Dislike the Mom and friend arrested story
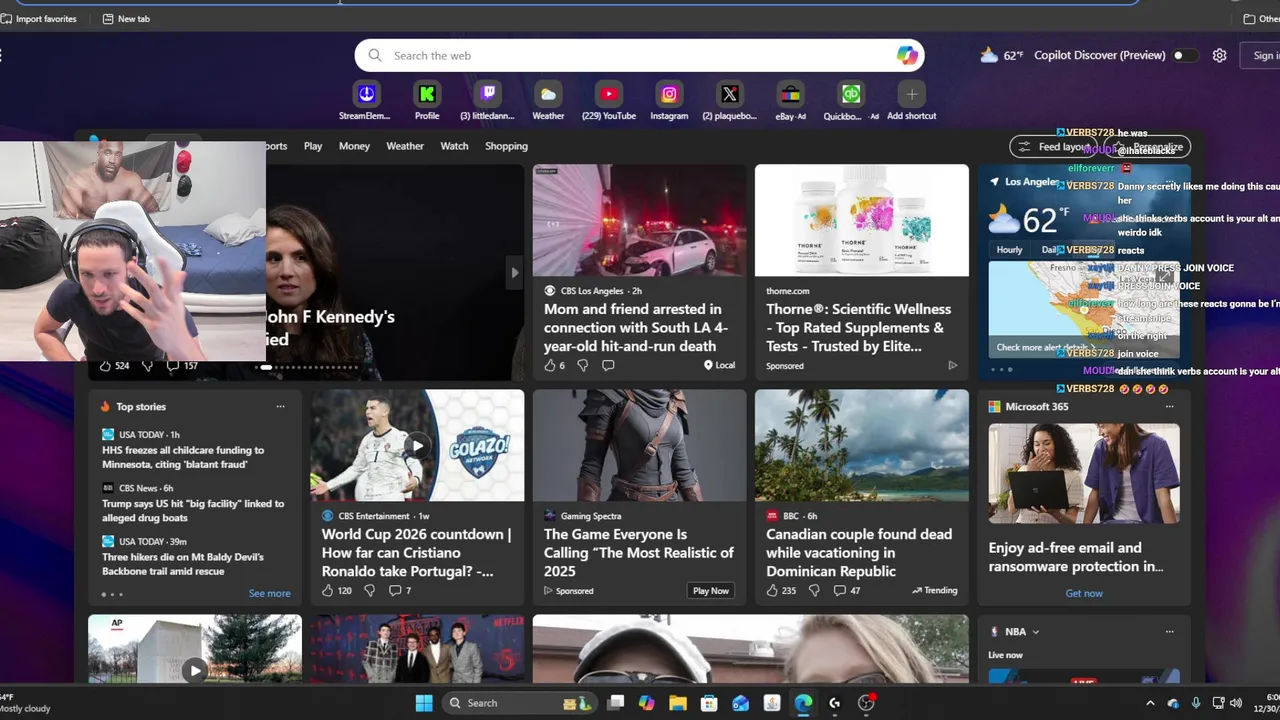Image resolution: width=1280 pixels, height=720 pixels. [x=583, y=366]
